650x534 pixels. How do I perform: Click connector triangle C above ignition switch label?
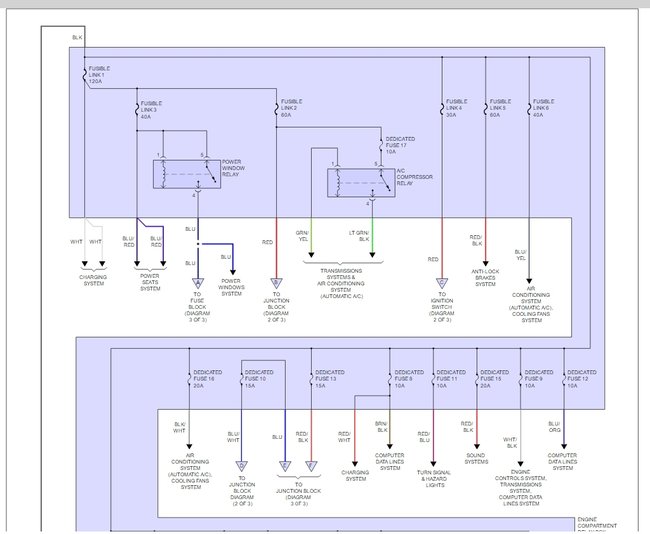(442, 284)
